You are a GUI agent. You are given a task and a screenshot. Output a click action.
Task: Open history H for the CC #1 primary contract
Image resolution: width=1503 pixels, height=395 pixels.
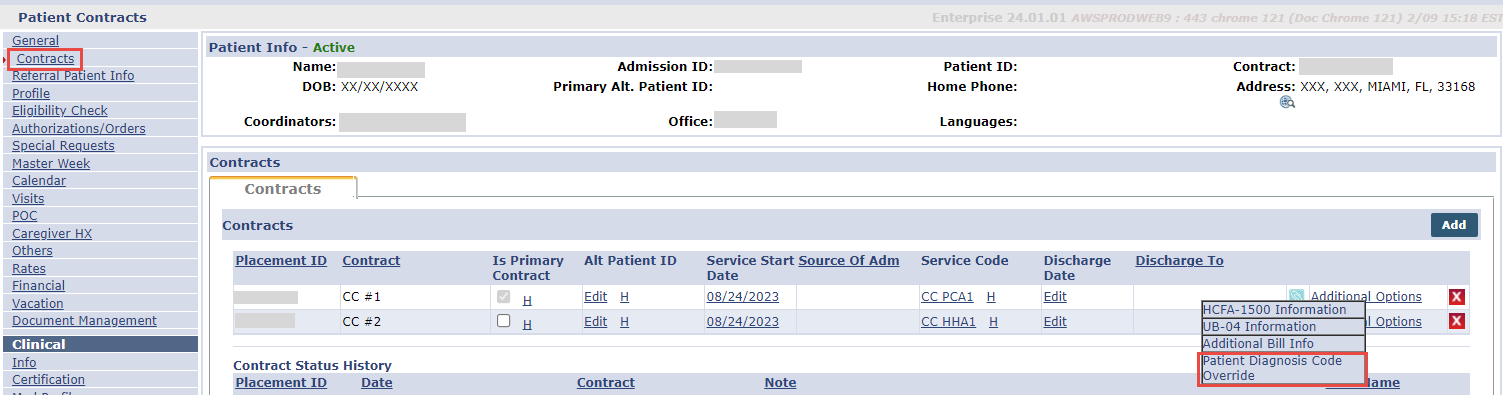click(x=527, y=300)
